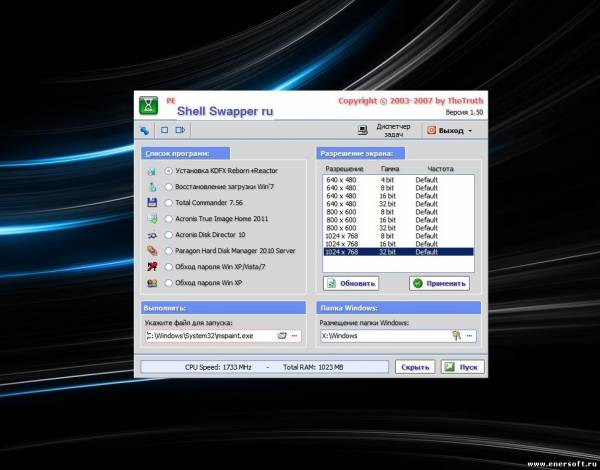This screenshot has width=600, height=470.
Task: Select the Установка KDFX Reborn+Reactor radio button
Action: (168, 171)
